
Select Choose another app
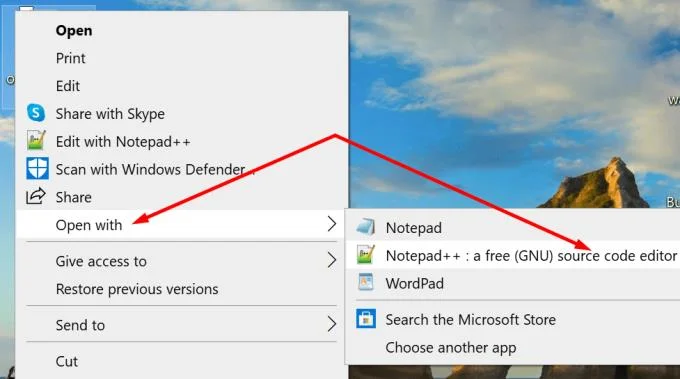[x=451, y=348]
